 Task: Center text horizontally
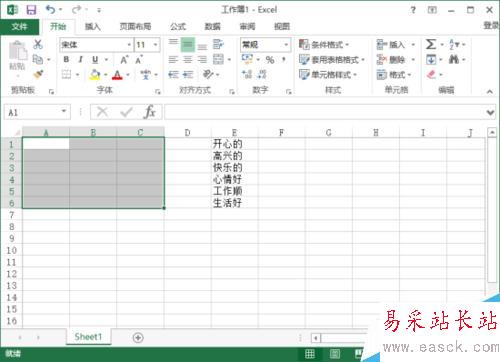188,60
